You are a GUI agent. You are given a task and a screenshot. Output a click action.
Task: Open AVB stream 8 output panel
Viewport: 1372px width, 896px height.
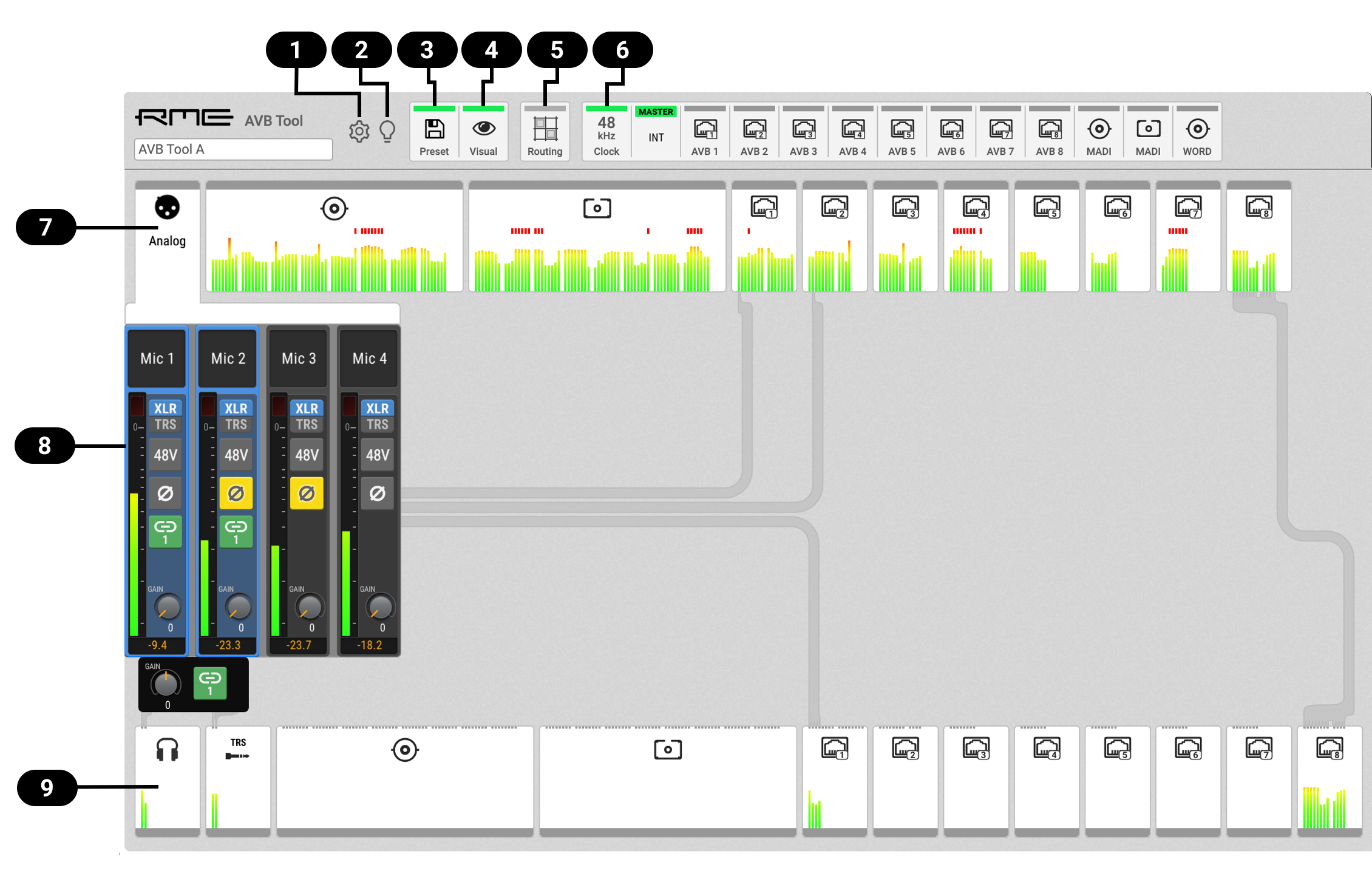[1330, 781]
